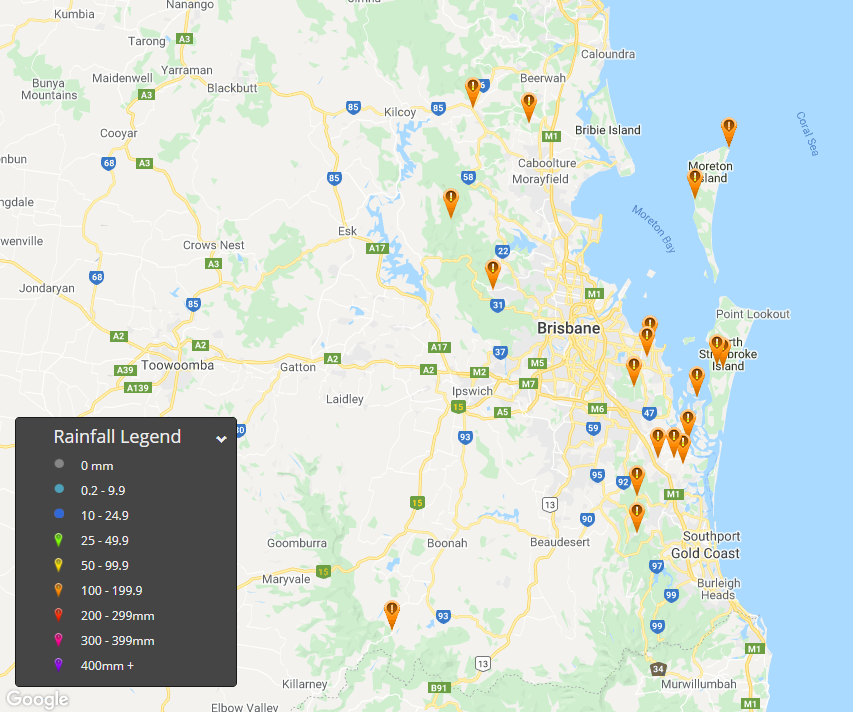Screen dimensions: 853x712
Task: Click the 'Caloundra' map label
Action: pos(608,54)
